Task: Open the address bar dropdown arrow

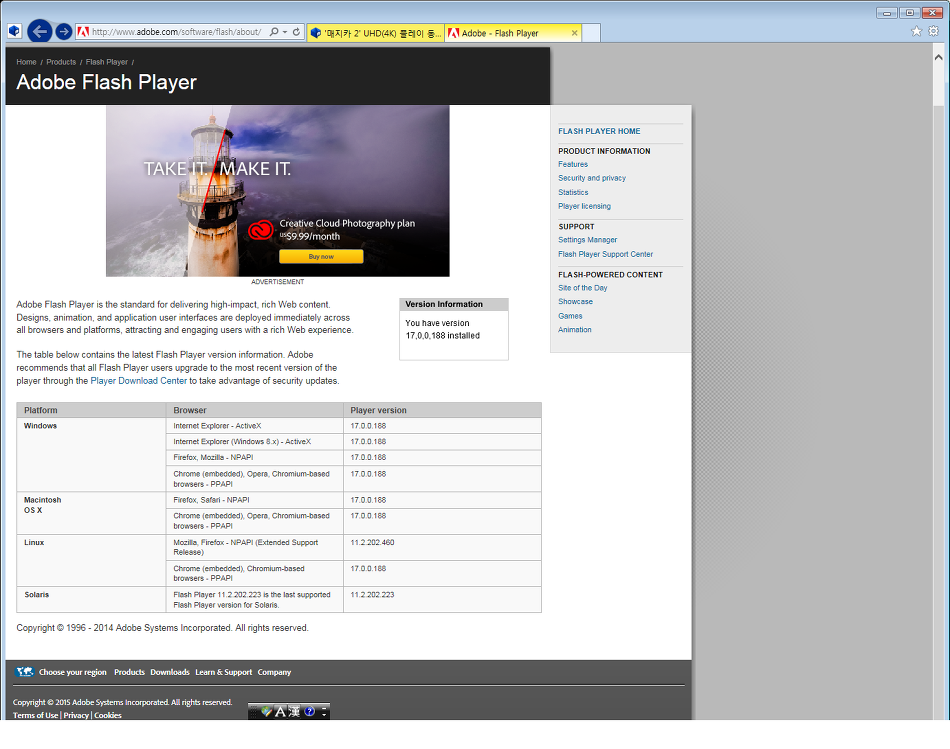Action: pos(285,32)
